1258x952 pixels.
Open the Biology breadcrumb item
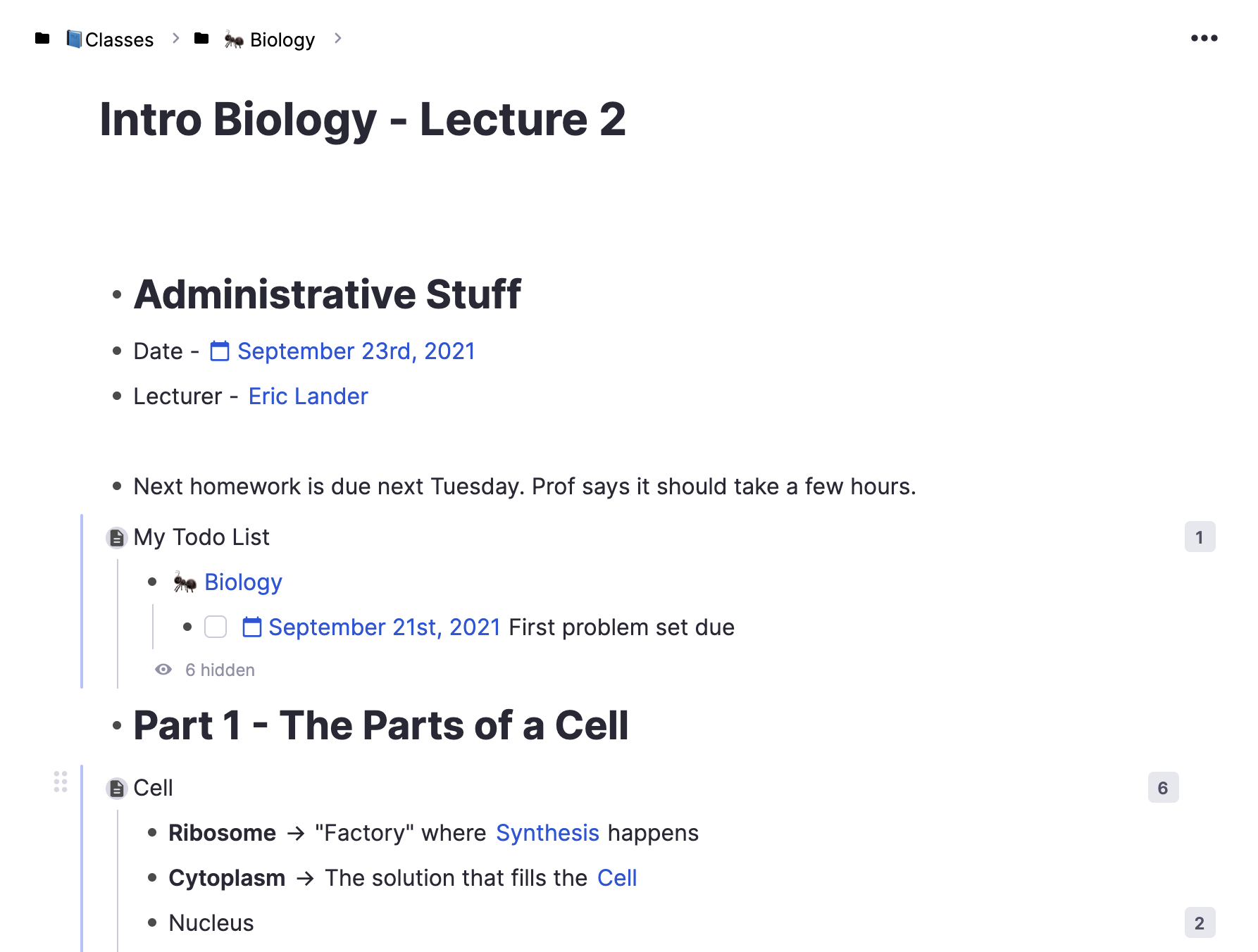282,39
